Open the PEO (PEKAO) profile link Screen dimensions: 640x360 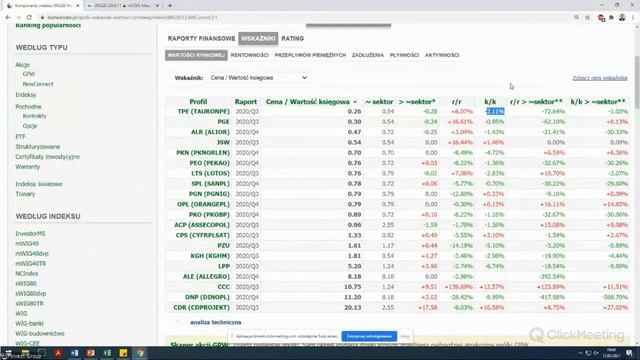tap(209, 163)
